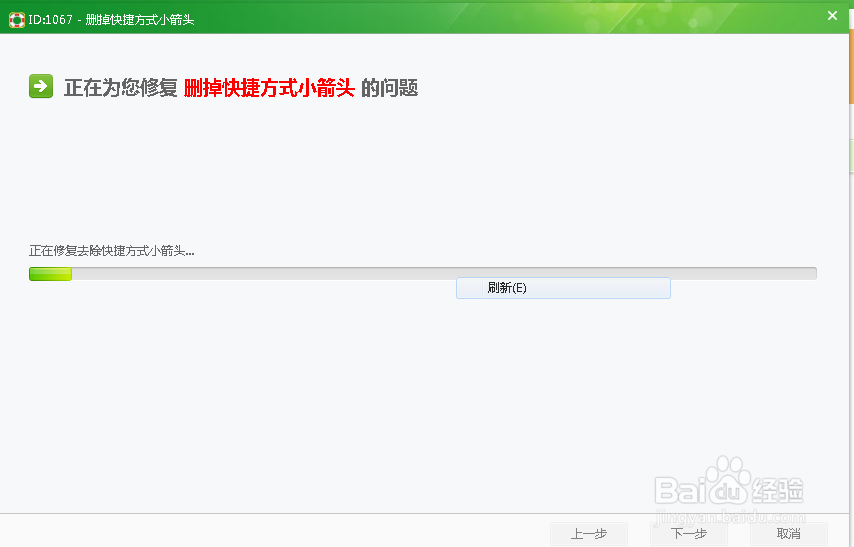Screen dimensions: 854x547
Task: Click status text 正在修复去除快捷方式小箭头...
Action: point(112,251)
